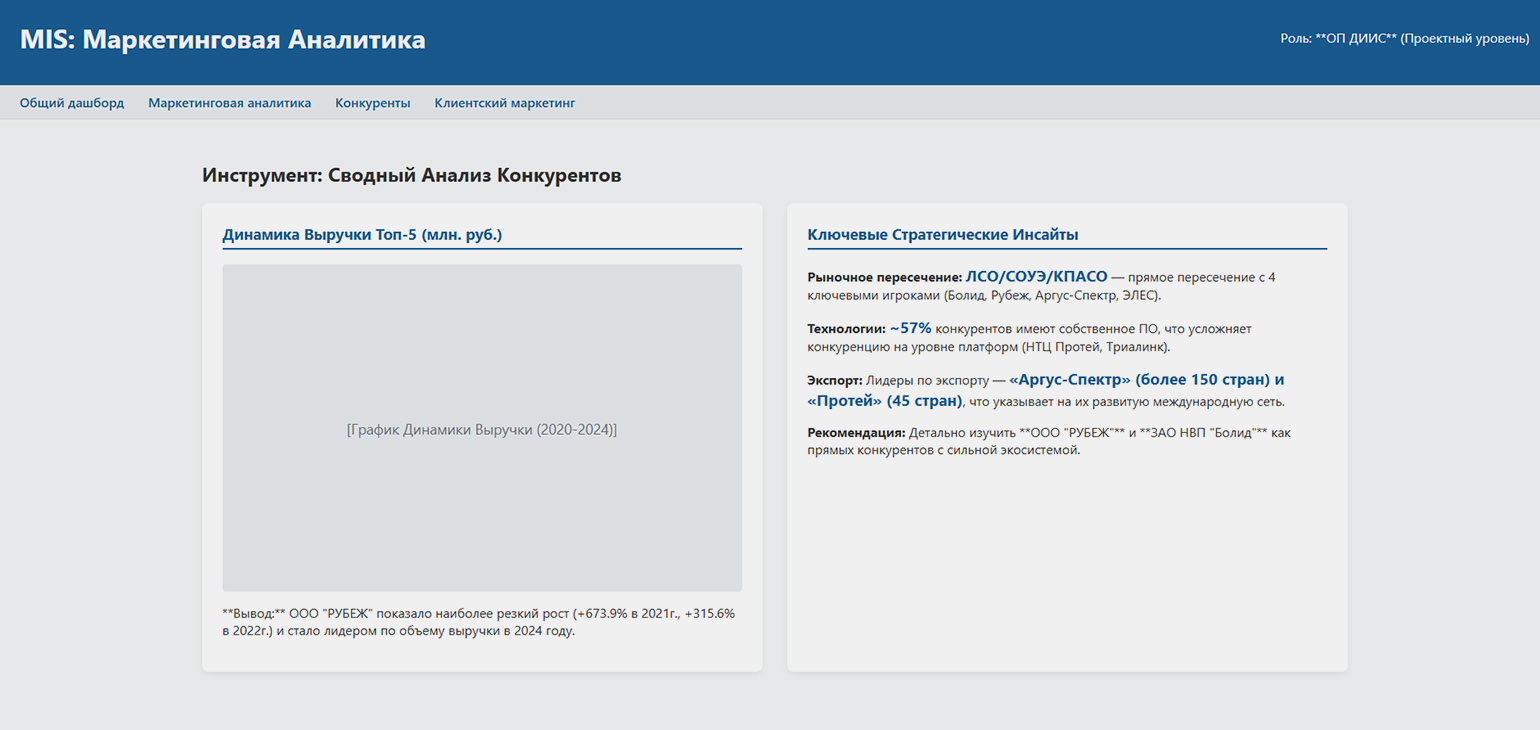
Task: Click the MIS: Маркетинговая Аналитика header title
Action: tap(222, 40)
